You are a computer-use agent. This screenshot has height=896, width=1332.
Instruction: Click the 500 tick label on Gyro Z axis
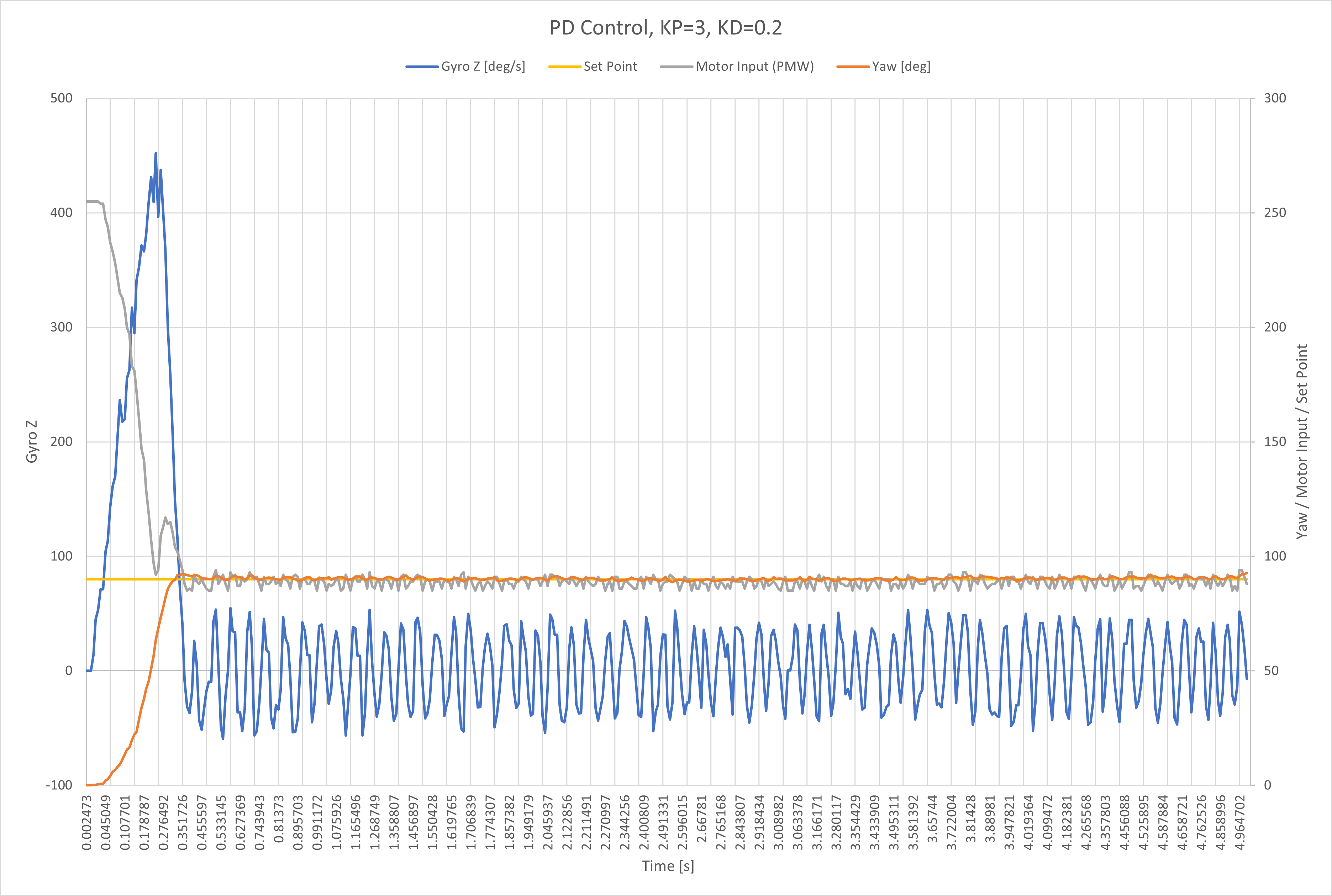[61, 98]
